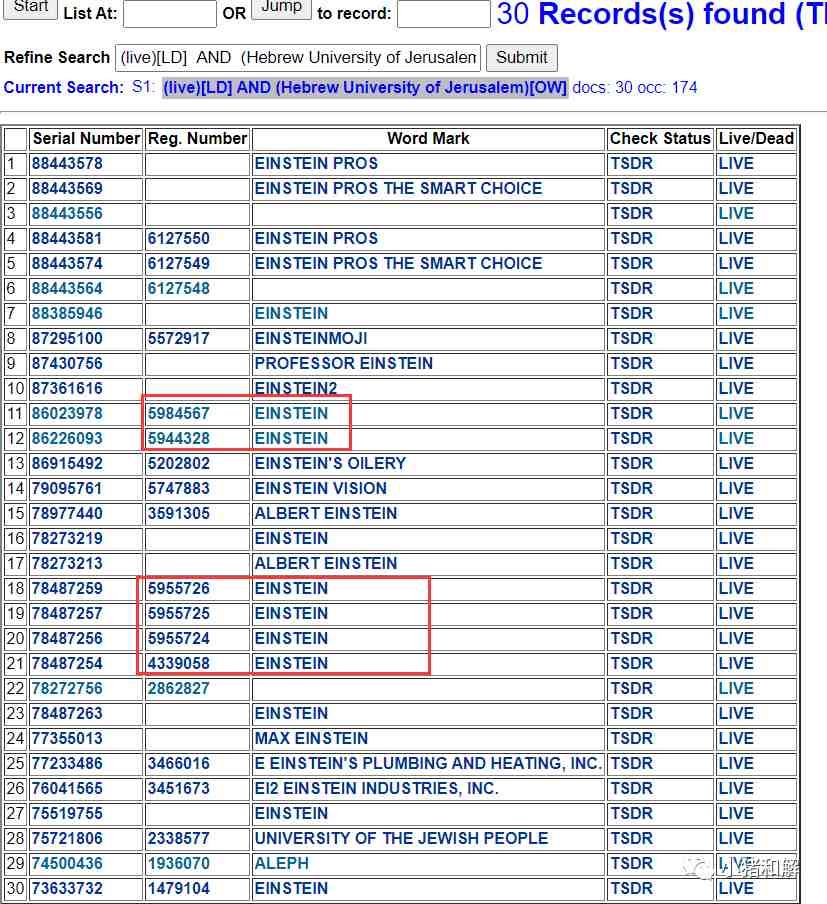Screen dimensions: 827x904
Task: Open serial number 73633732
Action: click(67, 888)
